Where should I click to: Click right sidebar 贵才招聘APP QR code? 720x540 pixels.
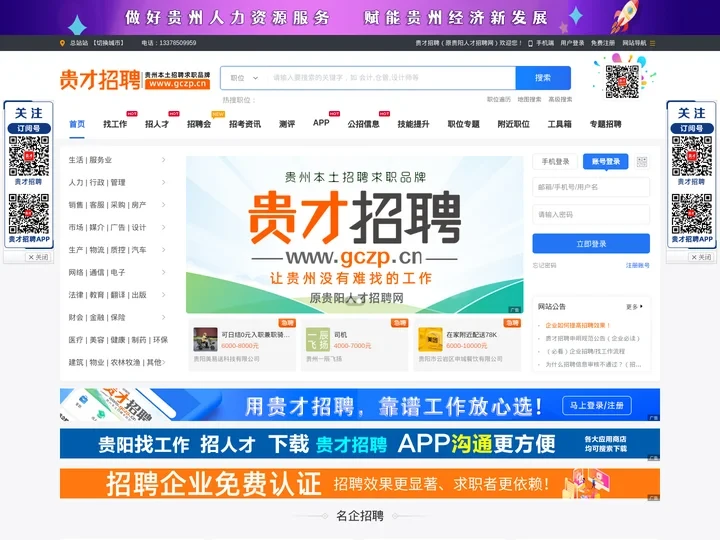point(692,214)
